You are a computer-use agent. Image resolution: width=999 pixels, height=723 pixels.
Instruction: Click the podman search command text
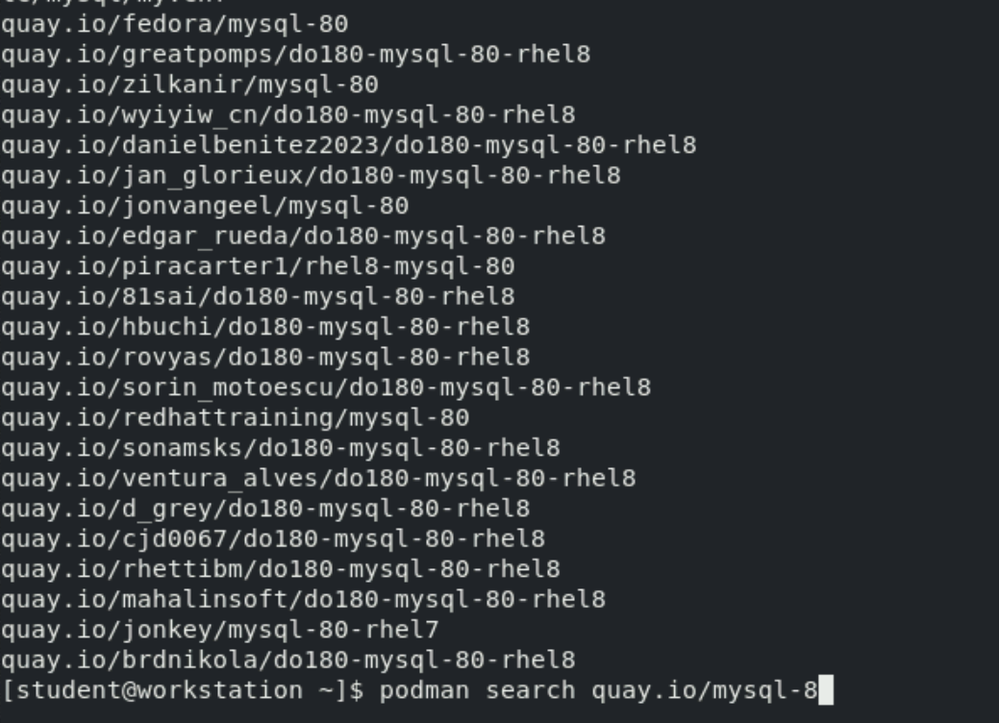(x=598, y=690)
